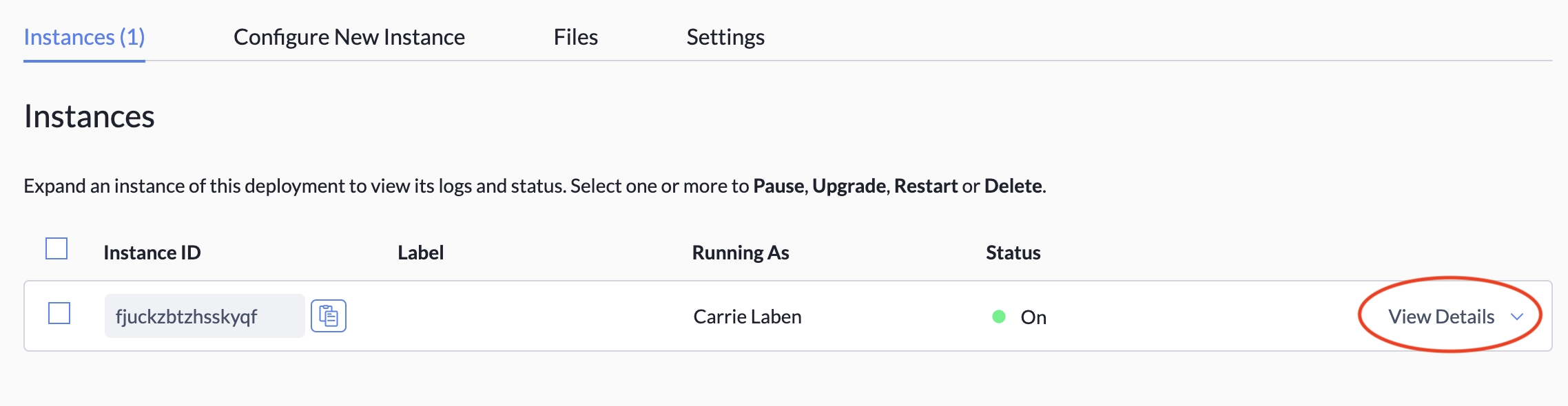Tick the select-all instances checkbox
The image size is (1568, 406).
56,248
